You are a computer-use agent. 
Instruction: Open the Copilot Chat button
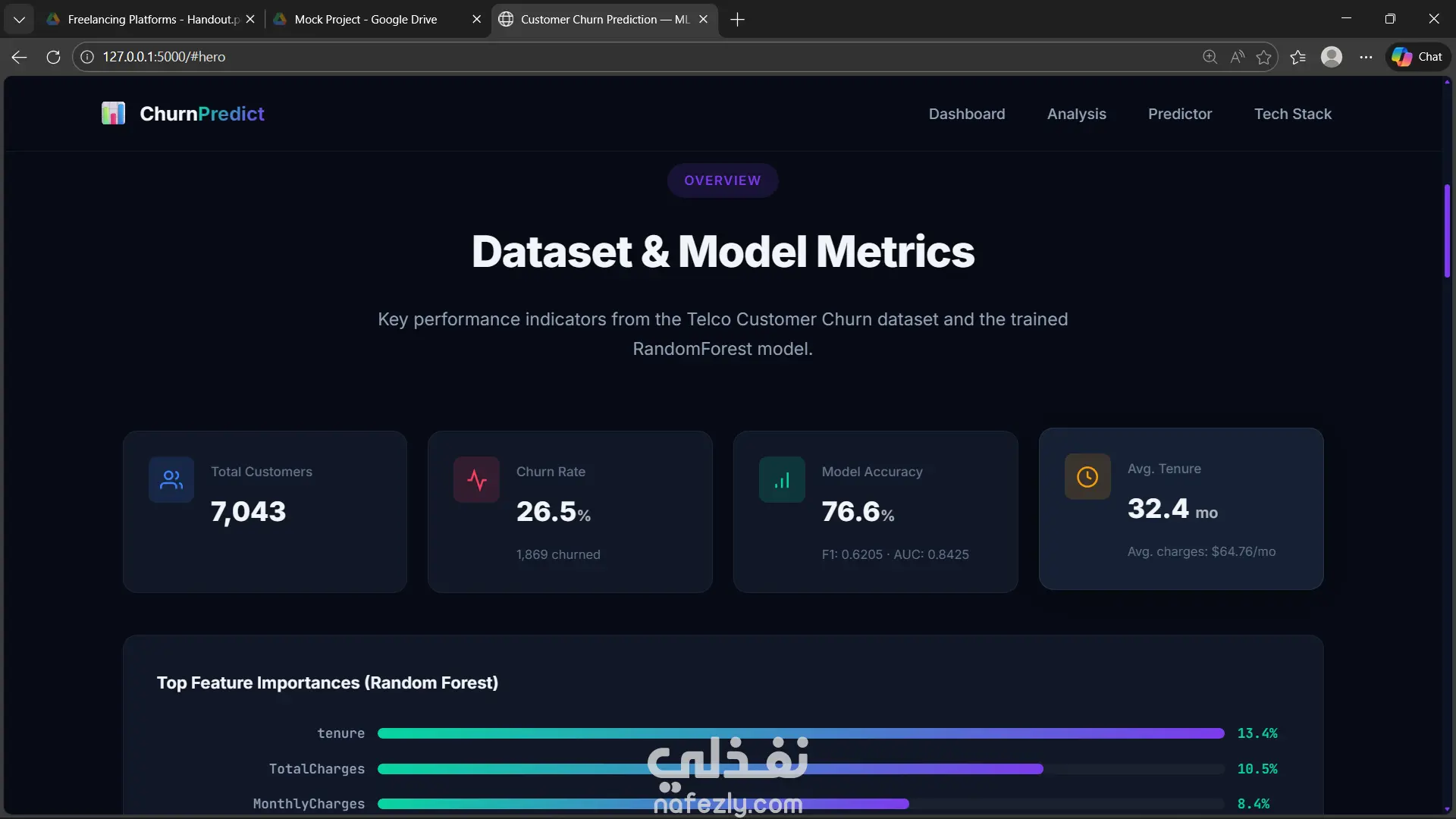tap(1417, 57)
